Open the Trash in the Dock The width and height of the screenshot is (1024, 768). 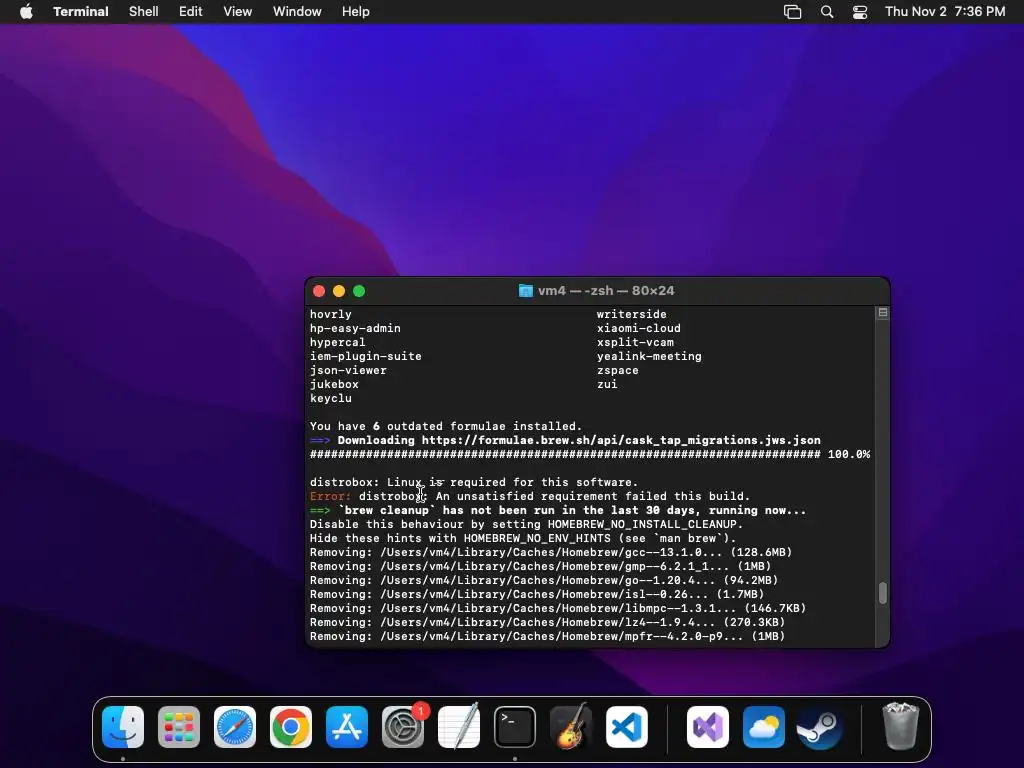pos(901,727)
